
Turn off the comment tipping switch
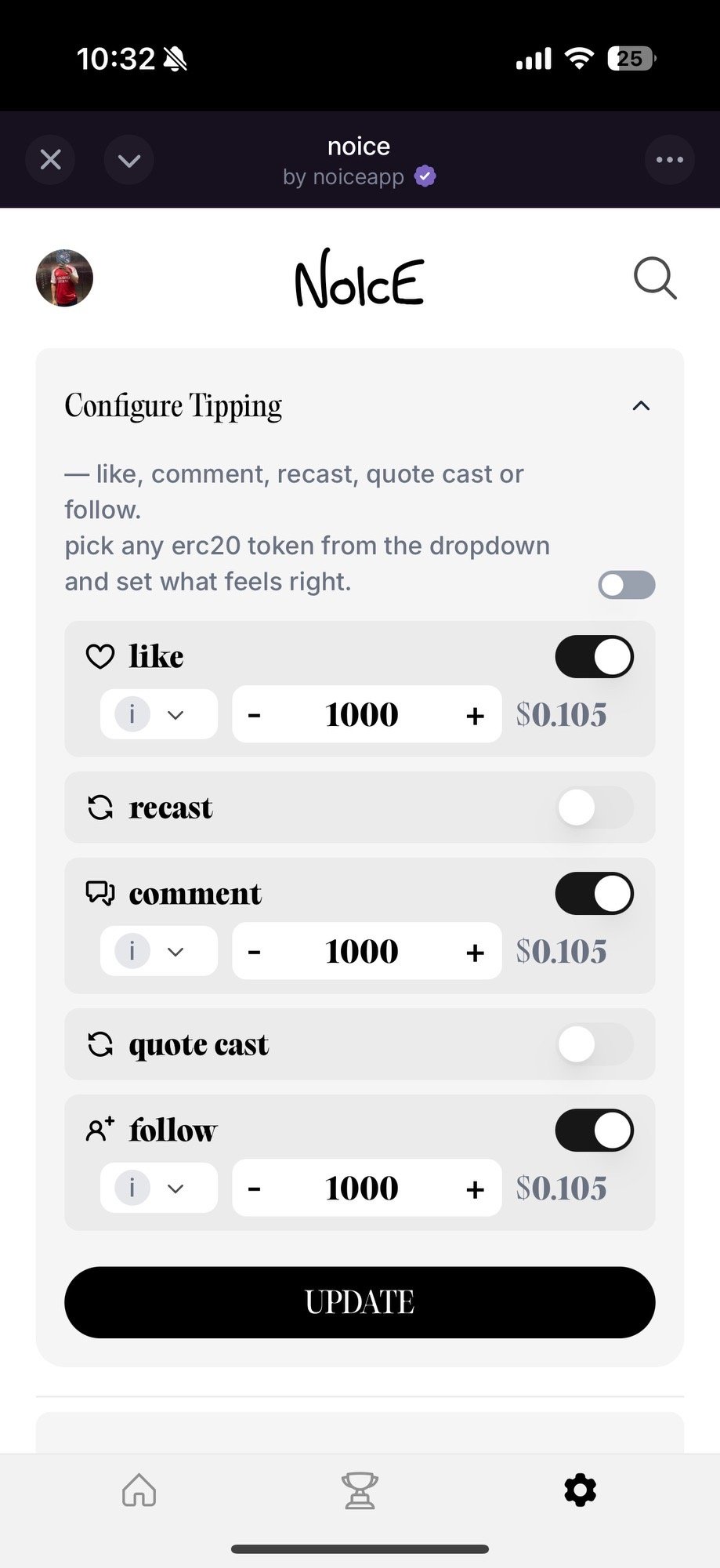(x=595, y=894)
